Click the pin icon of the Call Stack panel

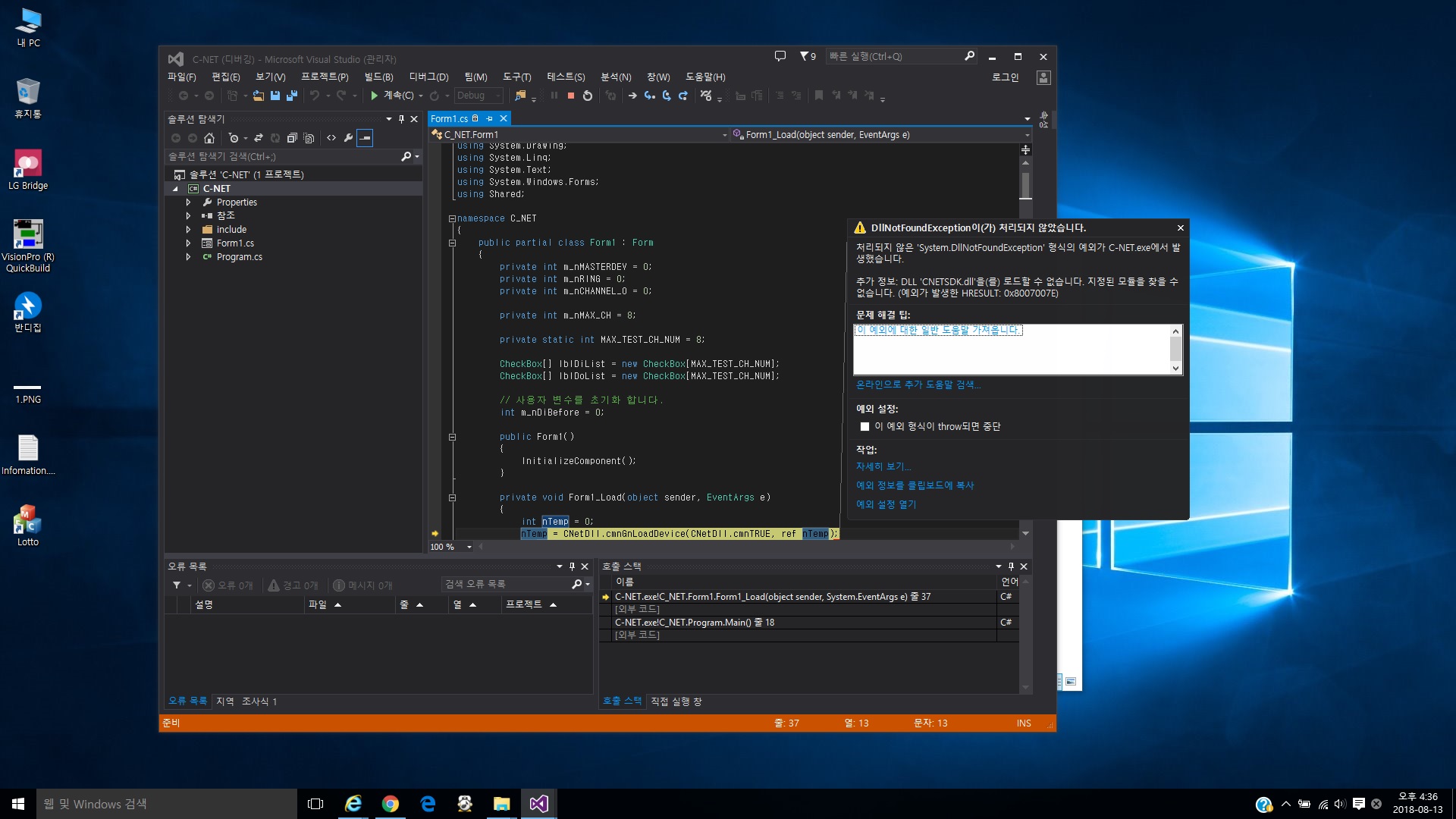pyautogui.click(x=1011, y=566)
